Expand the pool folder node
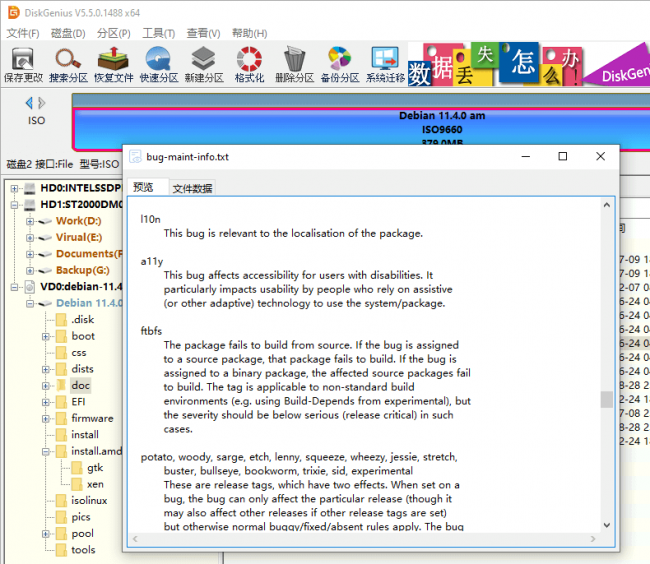This screenshot has height=564, width=650. pyautogui.click(x=46, y=534)
